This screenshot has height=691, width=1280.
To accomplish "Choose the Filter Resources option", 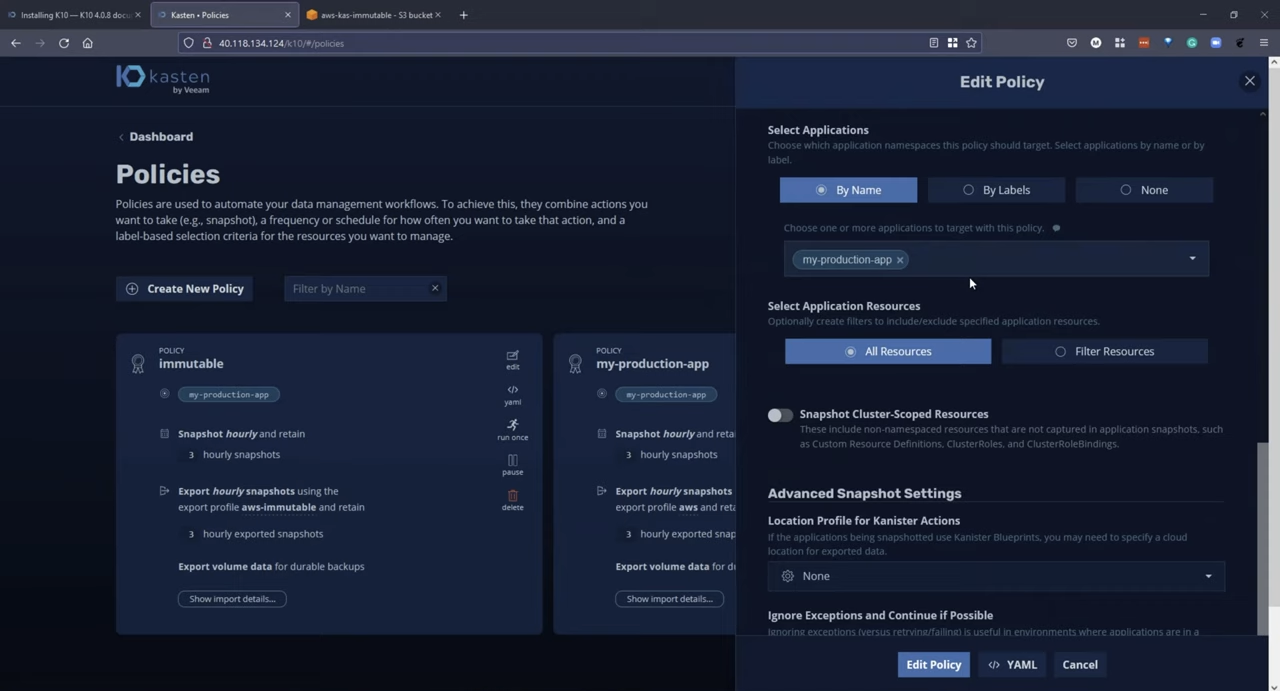I will click(1104, 351).
